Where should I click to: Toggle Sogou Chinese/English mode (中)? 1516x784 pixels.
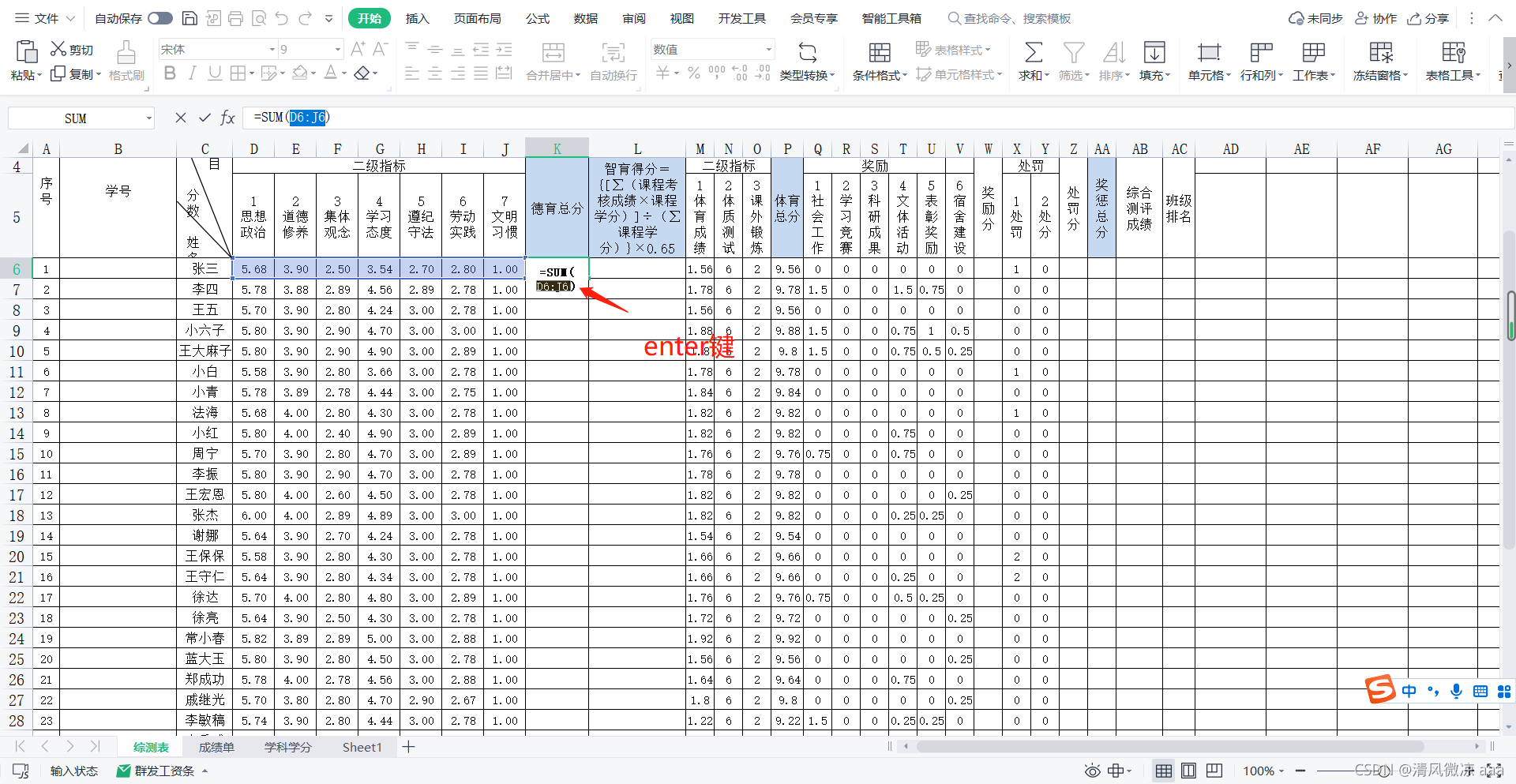[1409, 692]
